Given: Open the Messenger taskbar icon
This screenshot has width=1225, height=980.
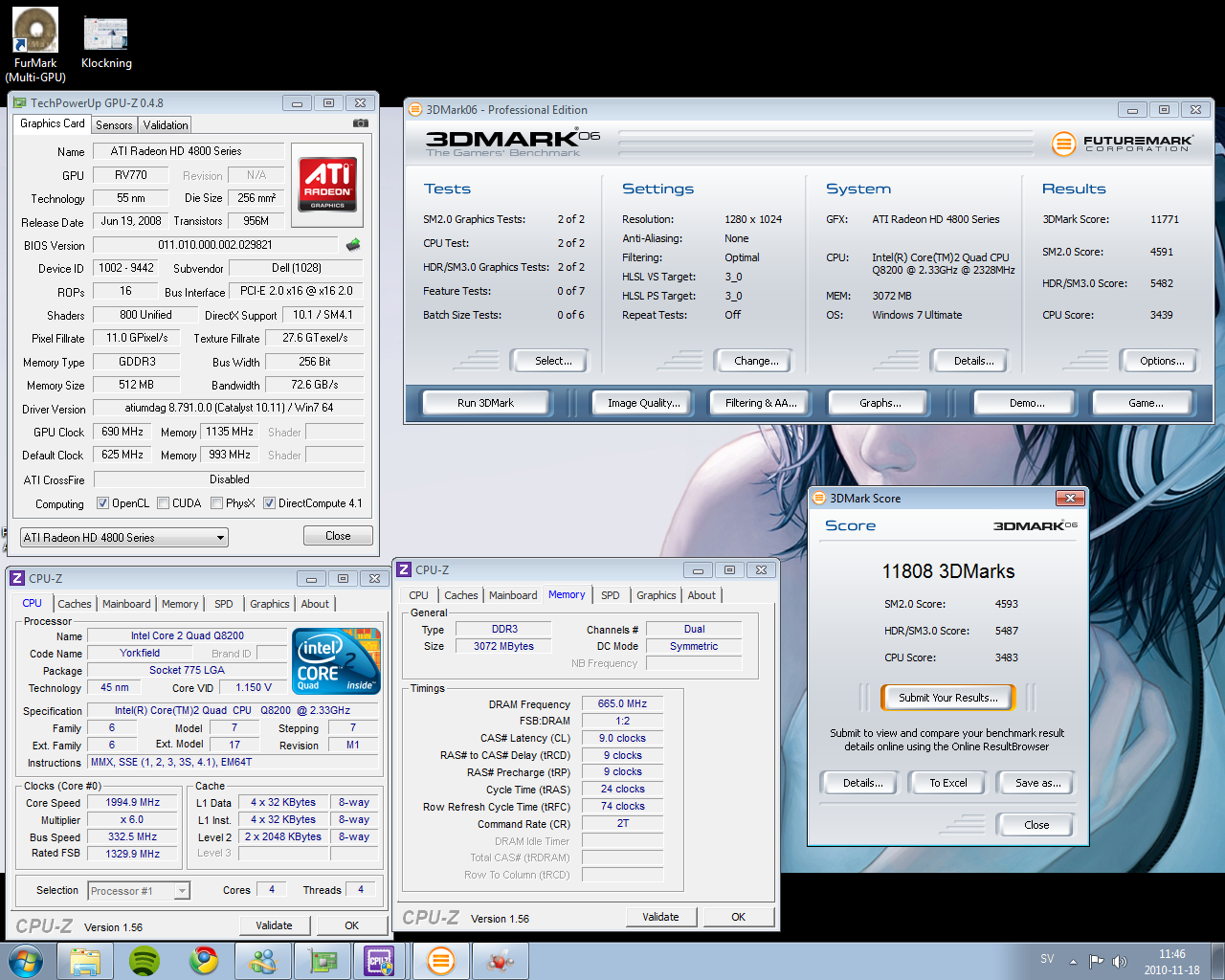Looking at the screenshot, I should [263, 961].
